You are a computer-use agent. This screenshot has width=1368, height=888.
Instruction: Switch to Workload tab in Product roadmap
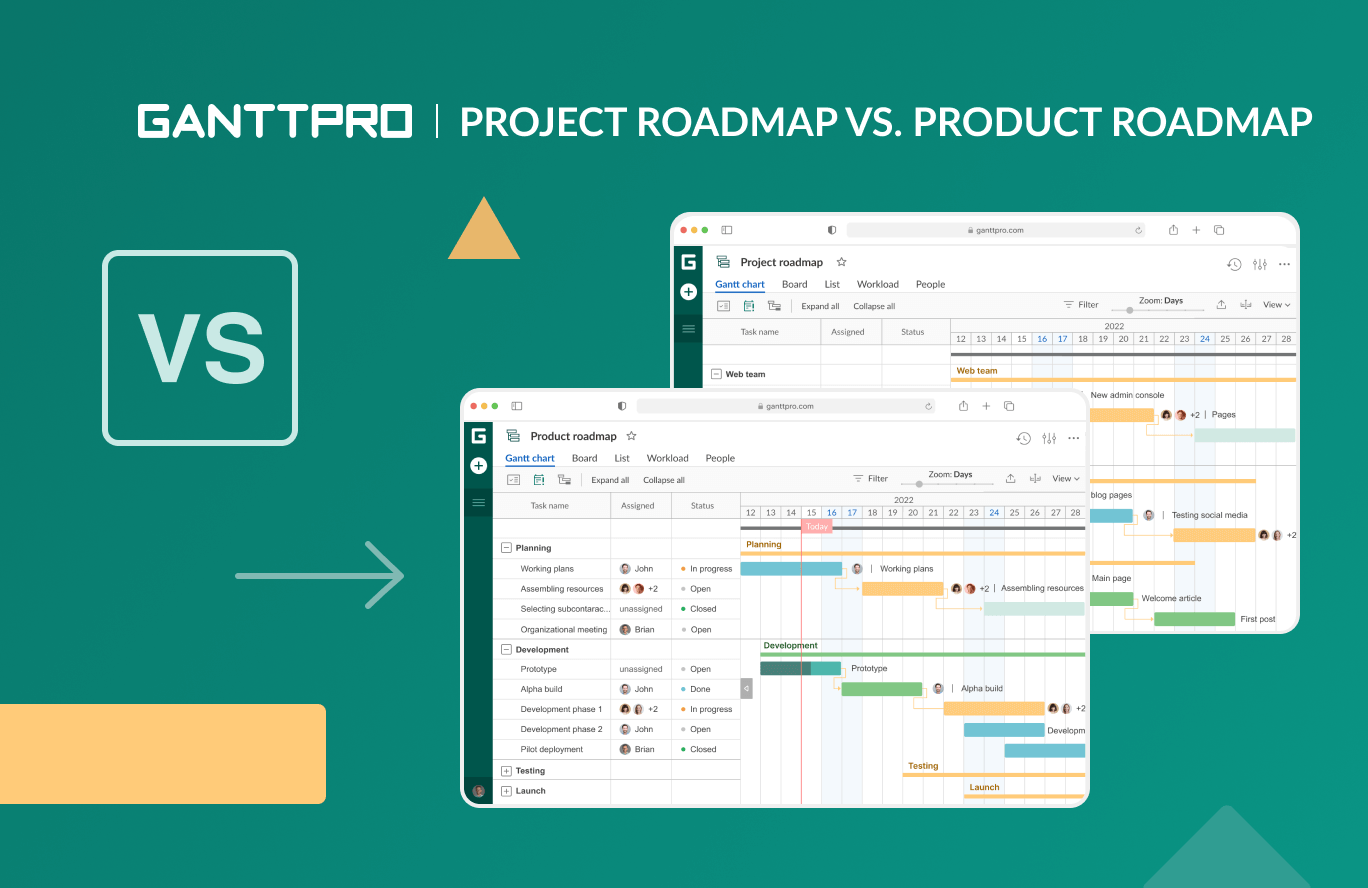tap(668, 458)
